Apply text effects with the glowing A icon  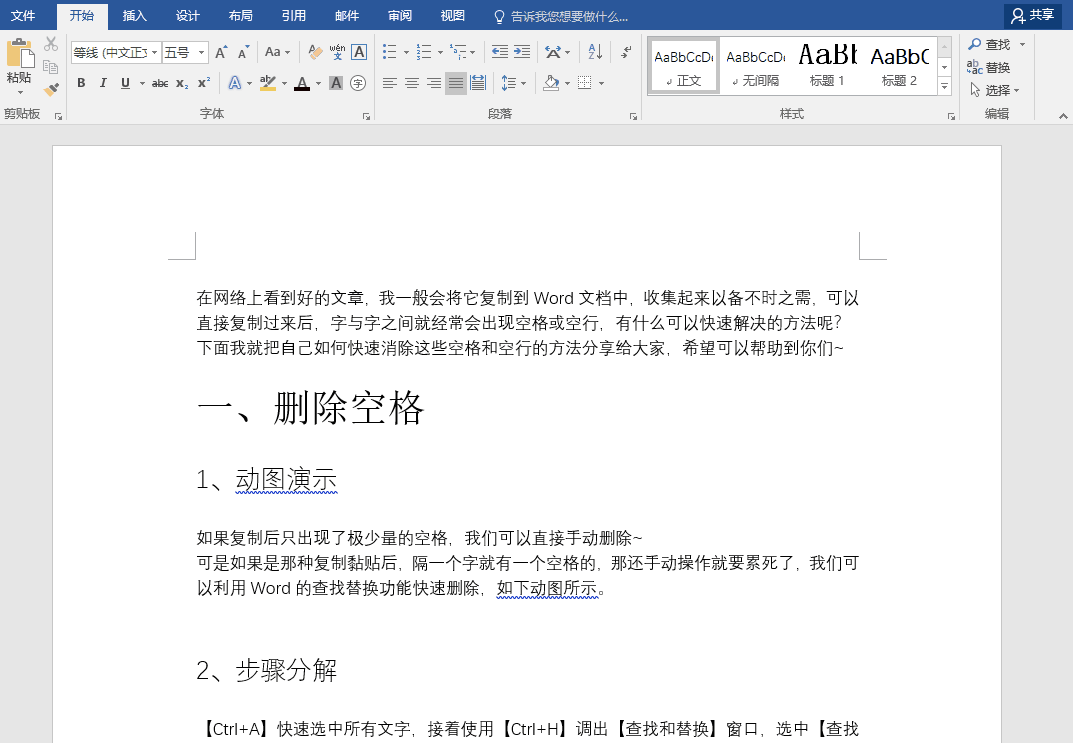(x=235, y=83)
